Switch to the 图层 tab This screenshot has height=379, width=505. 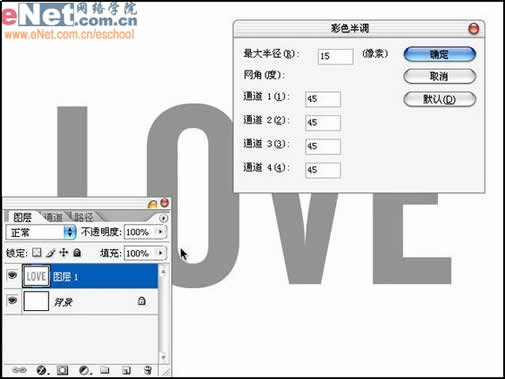[22, 217]
